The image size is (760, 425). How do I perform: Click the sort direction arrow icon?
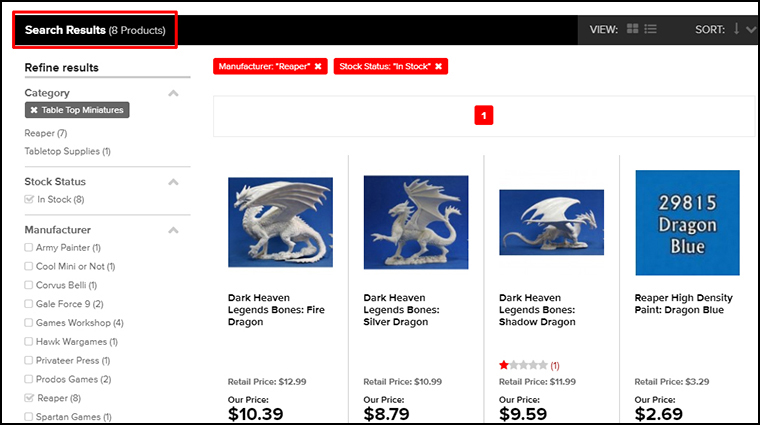736,29
